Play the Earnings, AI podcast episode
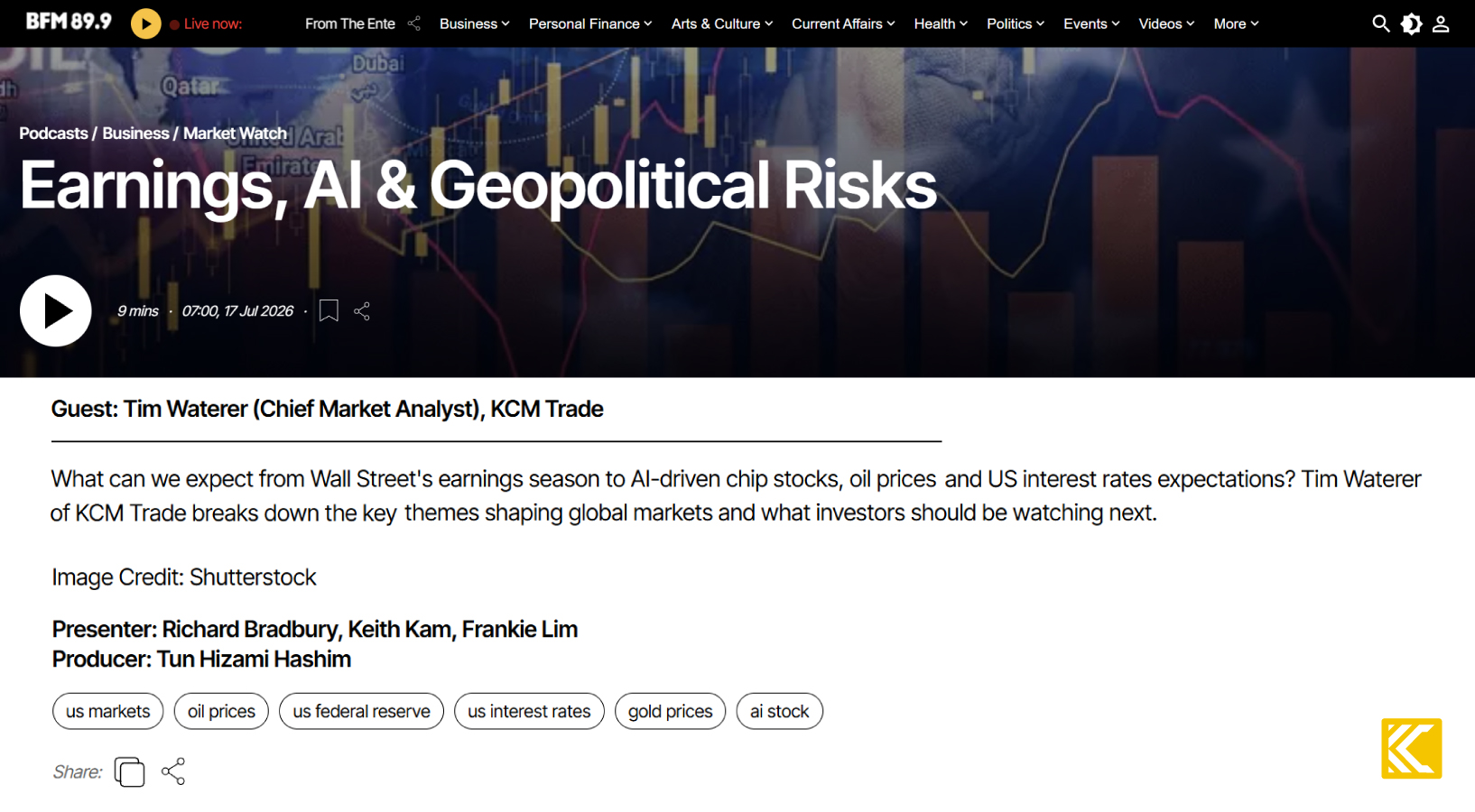Screen dimensions: 1475x812 click(x=56, y=311)
